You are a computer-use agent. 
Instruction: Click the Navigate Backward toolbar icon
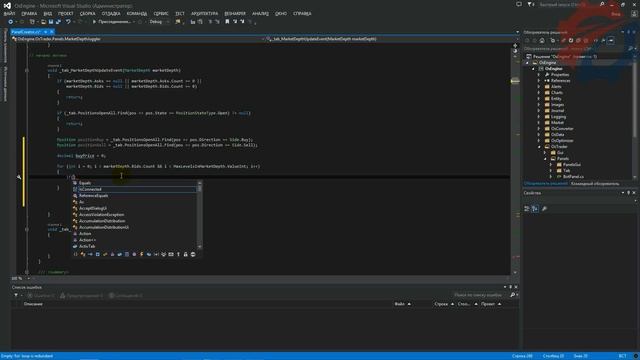[11, 22]
